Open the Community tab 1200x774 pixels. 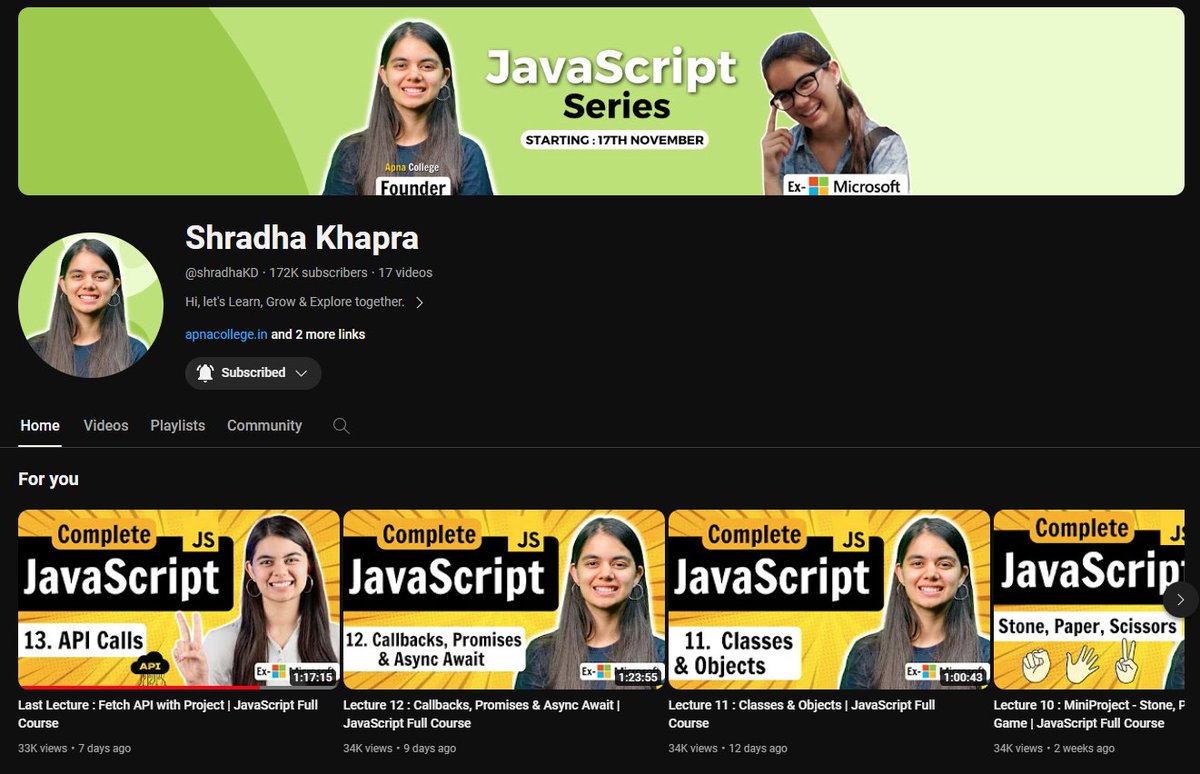[264, 426]
